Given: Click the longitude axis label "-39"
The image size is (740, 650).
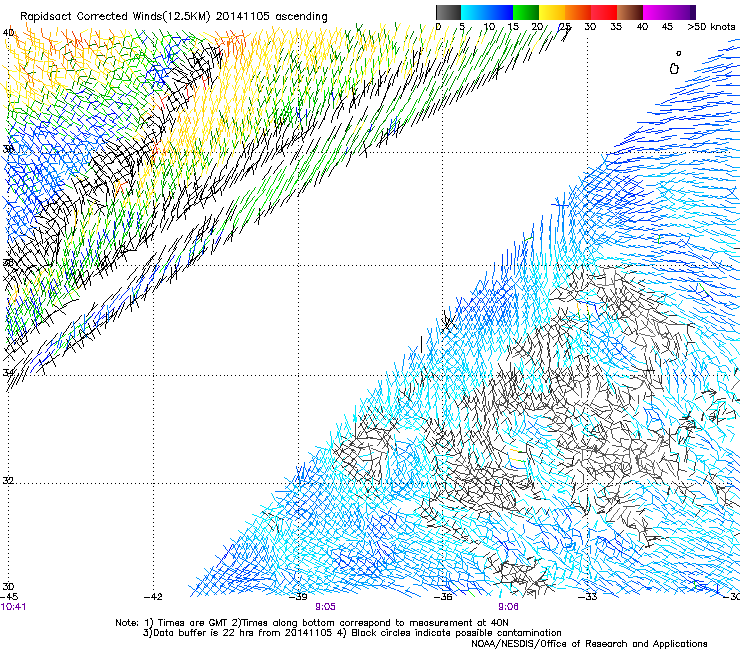Looking at the screenshot, I should (x=298, y=597).
